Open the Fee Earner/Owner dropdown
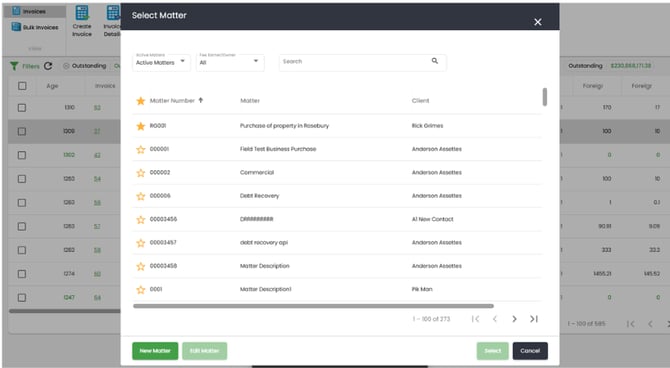The height and width of the screenshot is (368, 670). (x=230, y=62)
